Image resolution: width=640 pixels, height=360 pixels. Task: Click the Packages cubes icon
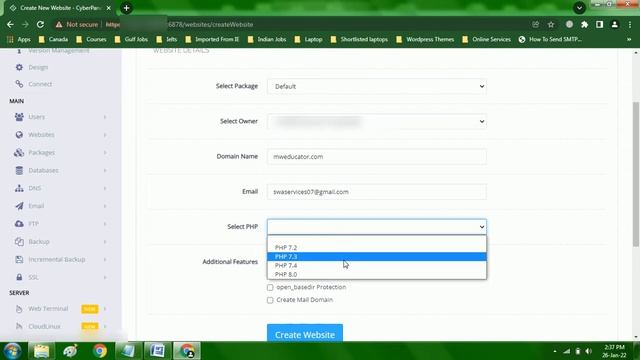[x=19, y=153]
